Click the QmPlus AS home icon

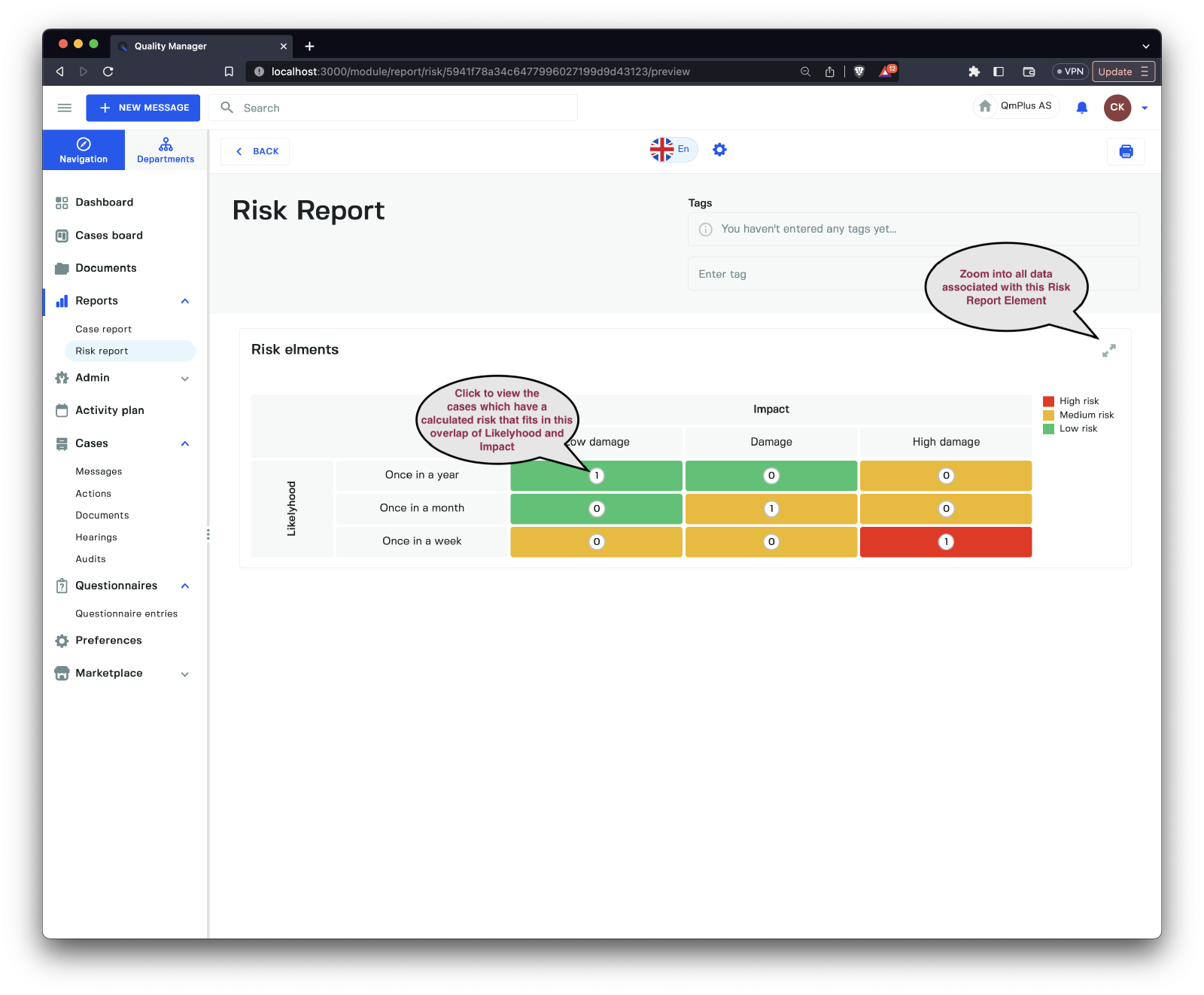click(985, 106)
